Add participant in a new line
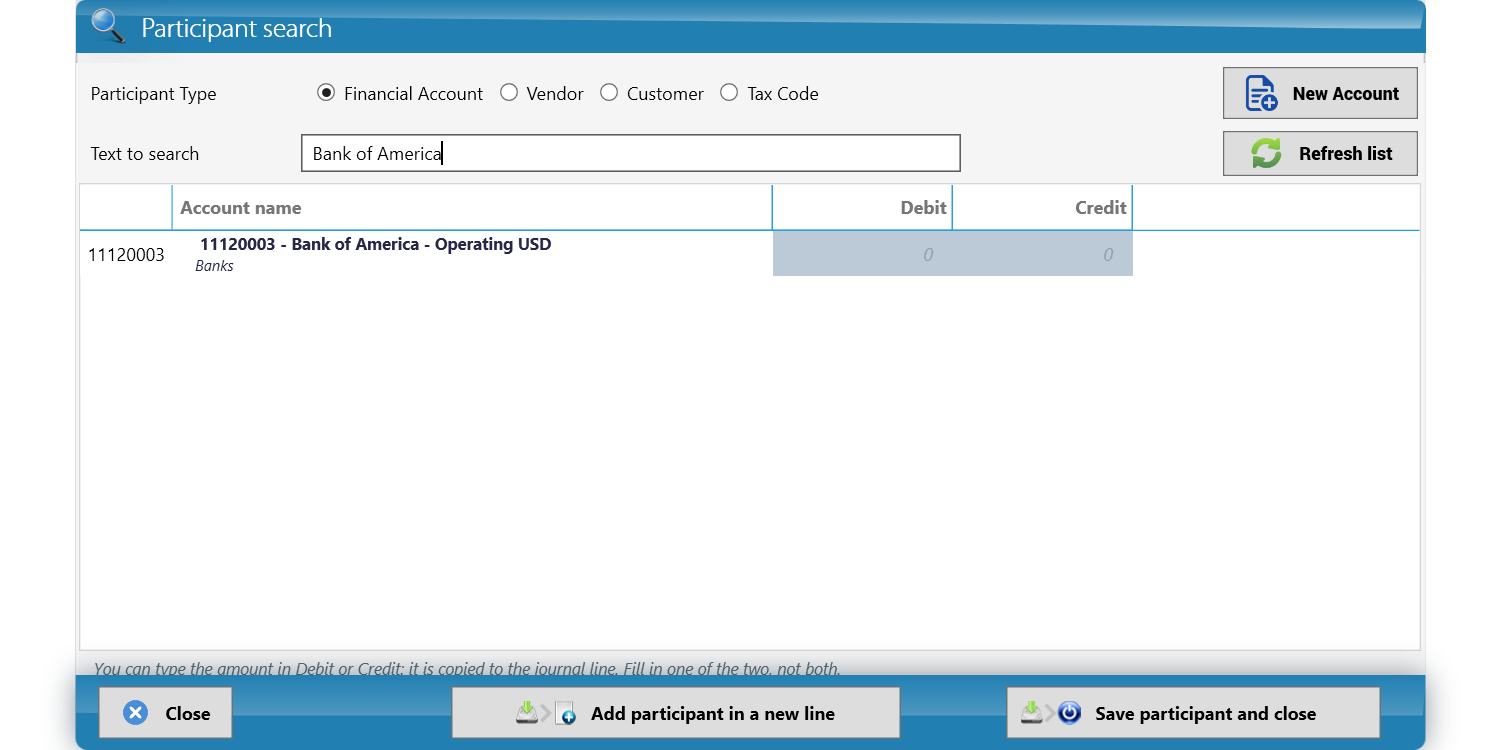The height and width of the screenshot is (750, 1500). [x=676, y=713]
